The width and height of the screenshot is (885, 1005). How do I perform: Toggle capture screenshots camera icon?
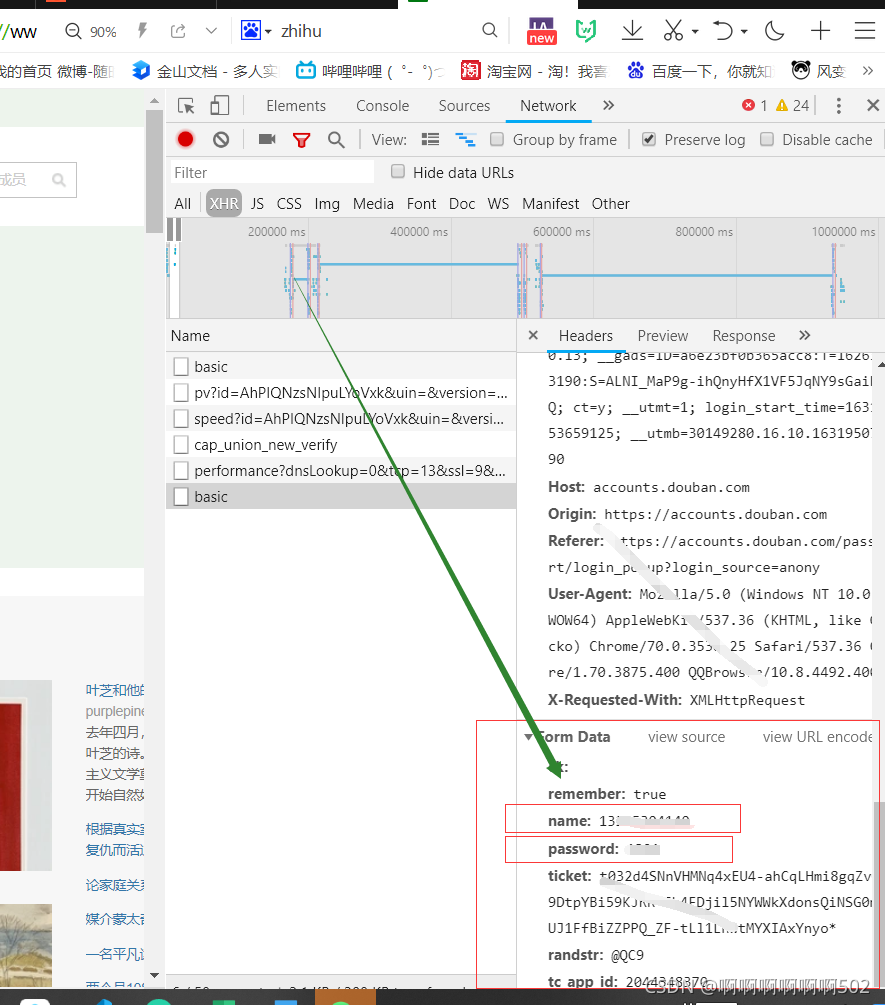267,139
